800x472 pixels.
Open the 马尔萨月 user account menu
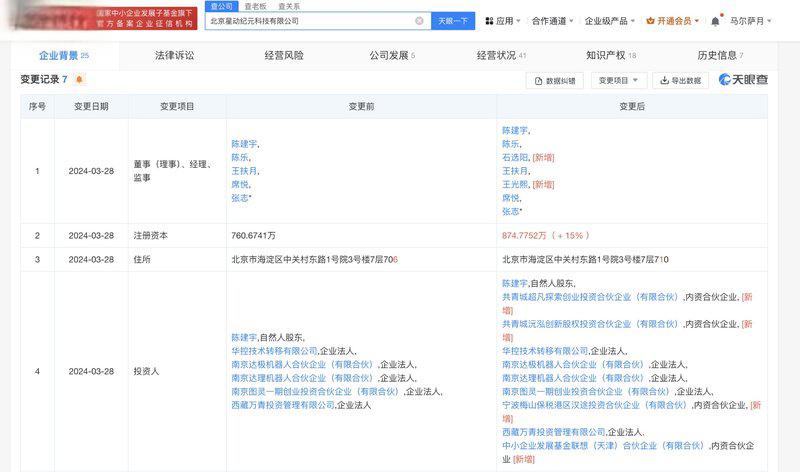(751, 20)
